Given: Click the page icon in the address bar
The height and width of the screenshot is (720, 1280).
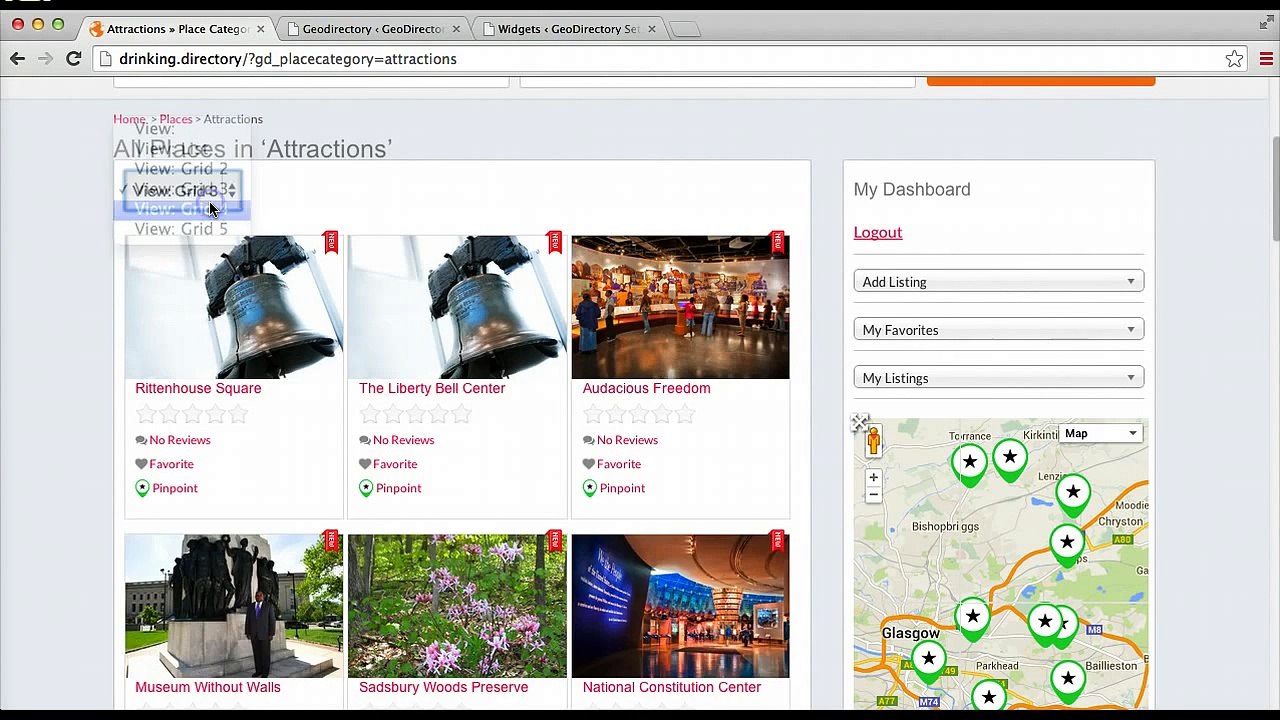Looking at the screenshot, I should click(105, 59).
